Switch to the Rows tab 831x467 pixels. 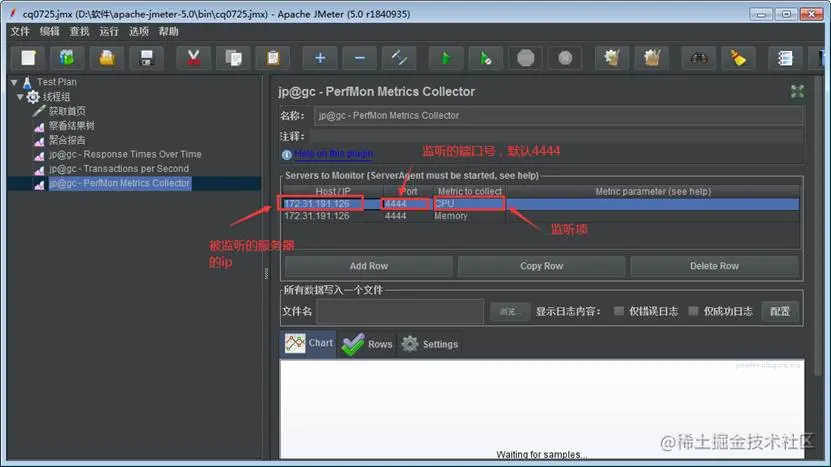367,344
